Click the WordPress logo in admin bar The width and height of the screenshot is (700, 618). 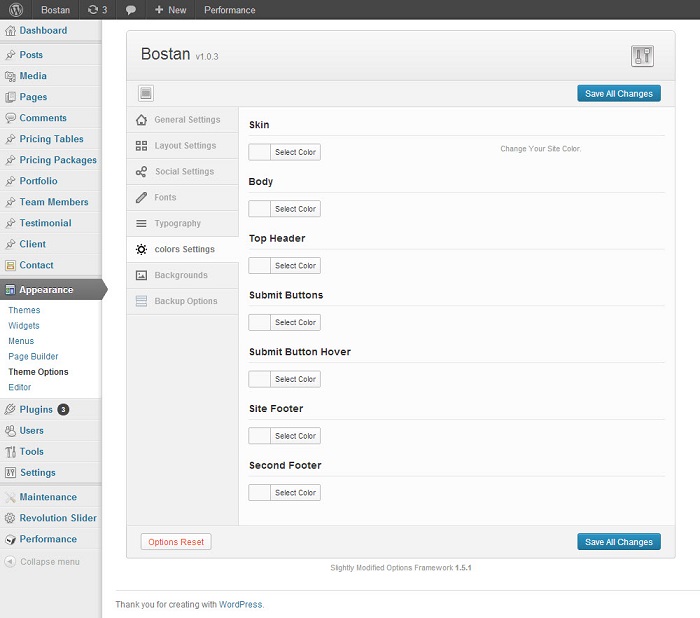(x=15, y=10)
